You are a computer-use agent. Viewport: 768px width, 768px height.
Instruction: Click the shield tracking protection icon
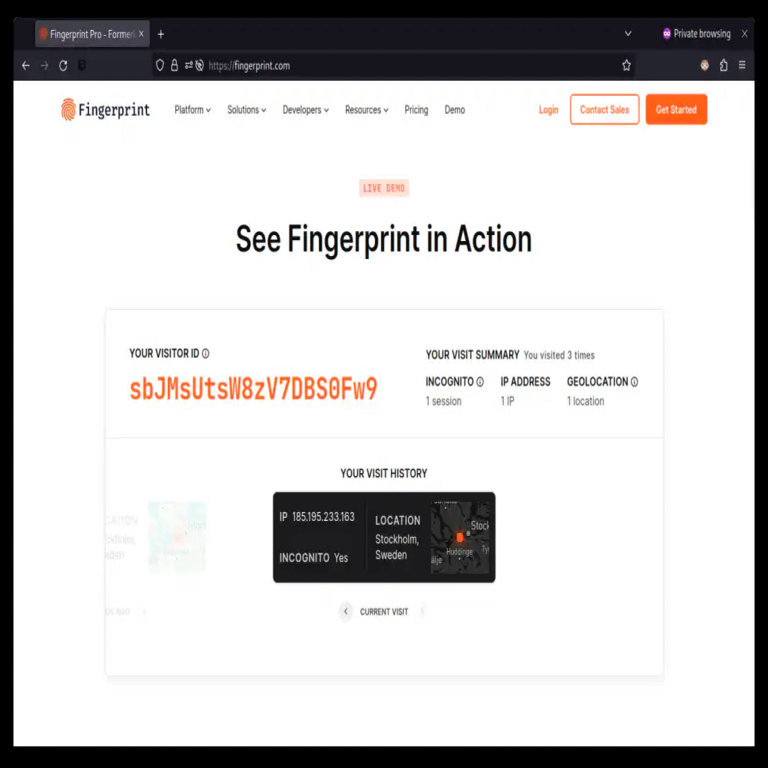160,65
